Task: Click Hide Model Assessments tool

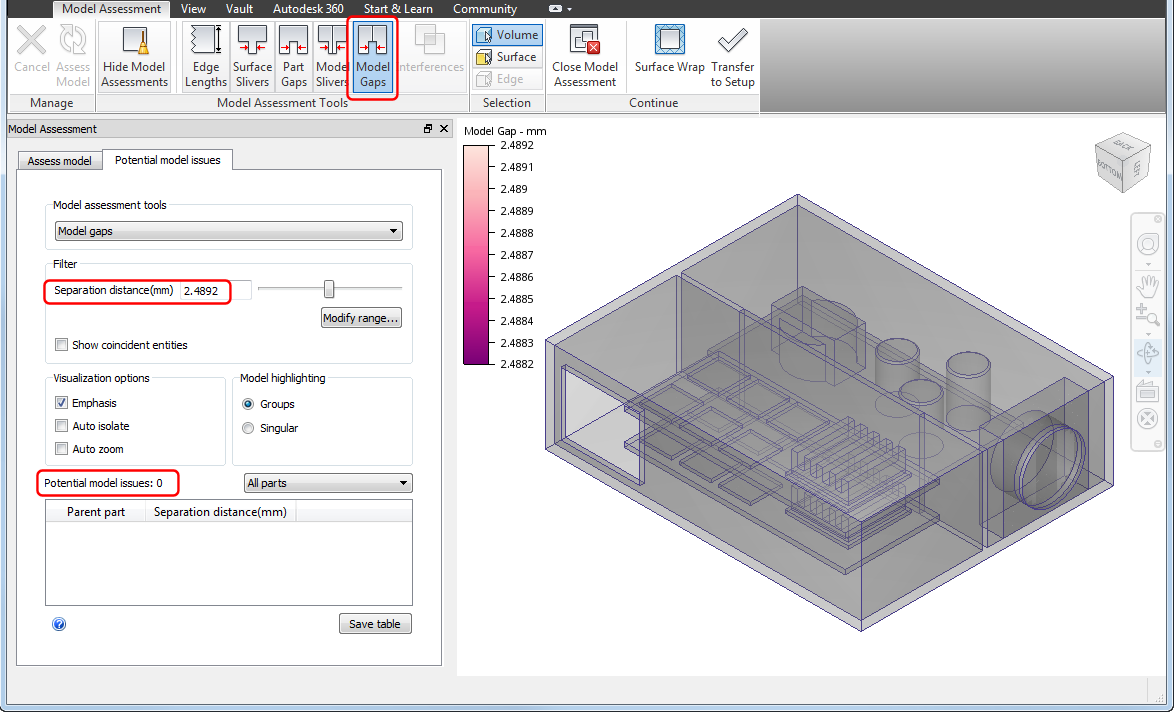Action: point(135,57)
